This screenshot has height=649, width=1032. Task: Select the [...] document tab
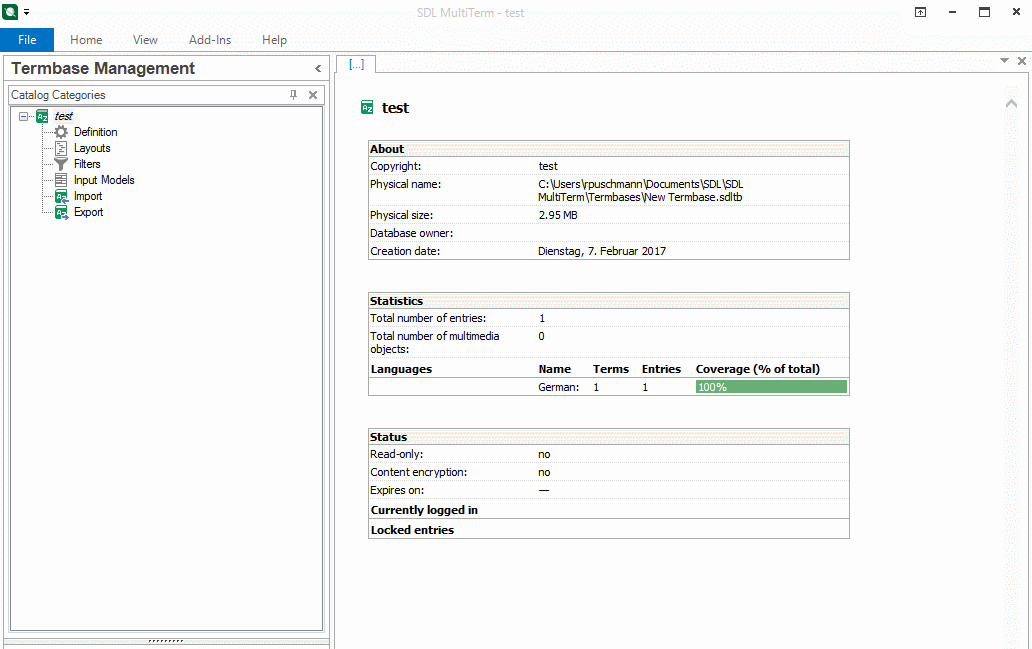pos(356,64)
